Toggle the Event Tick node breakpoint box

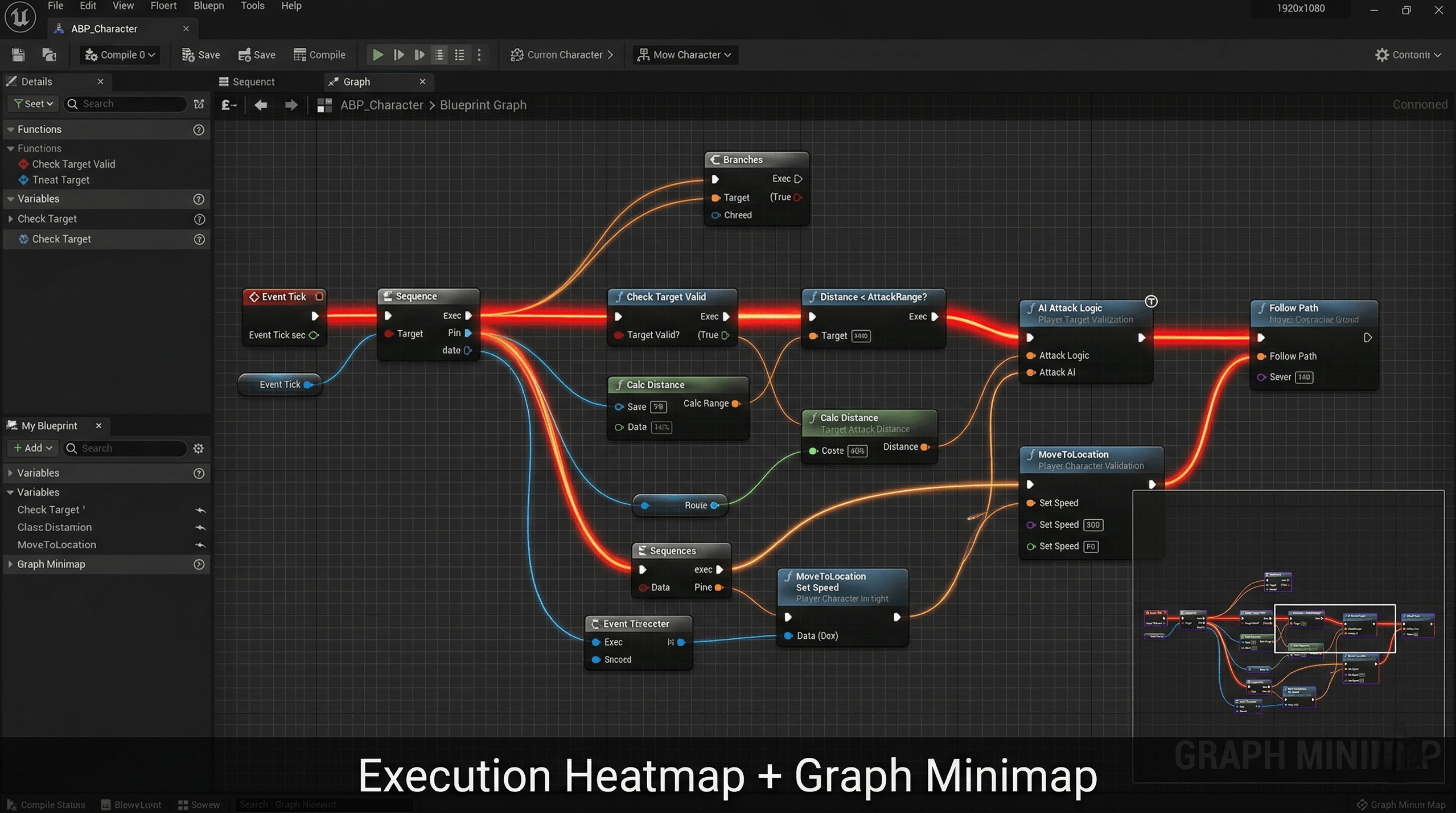(x=319, y=296)
